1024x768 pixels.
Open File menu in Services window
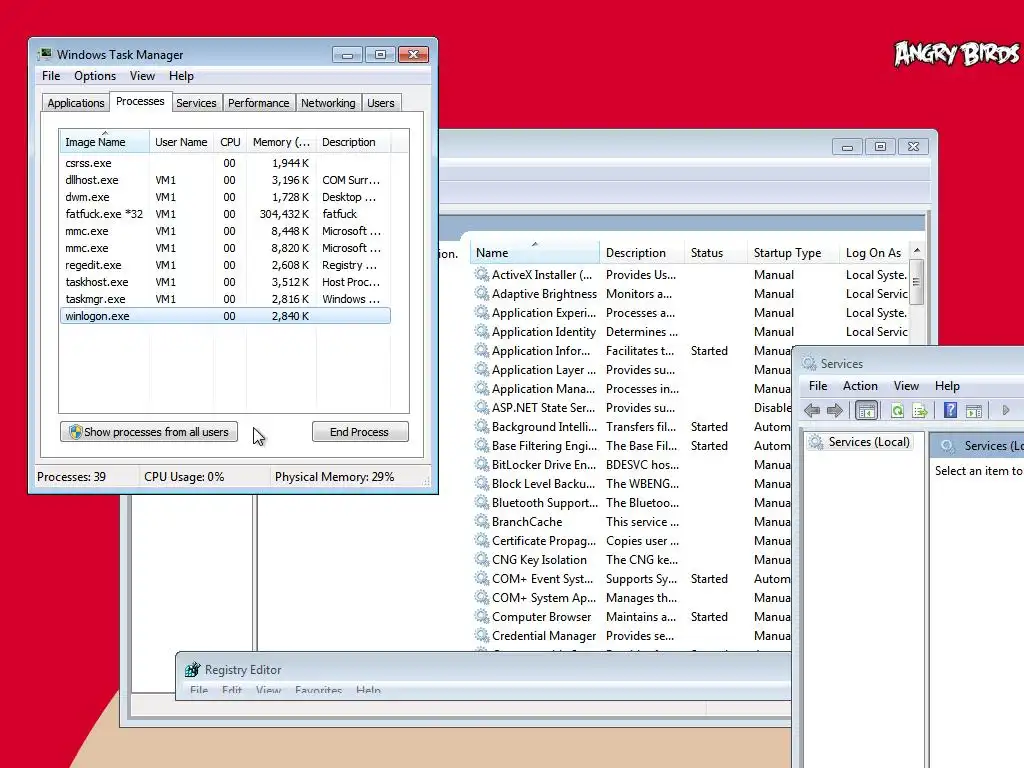(x=818, y=386)
